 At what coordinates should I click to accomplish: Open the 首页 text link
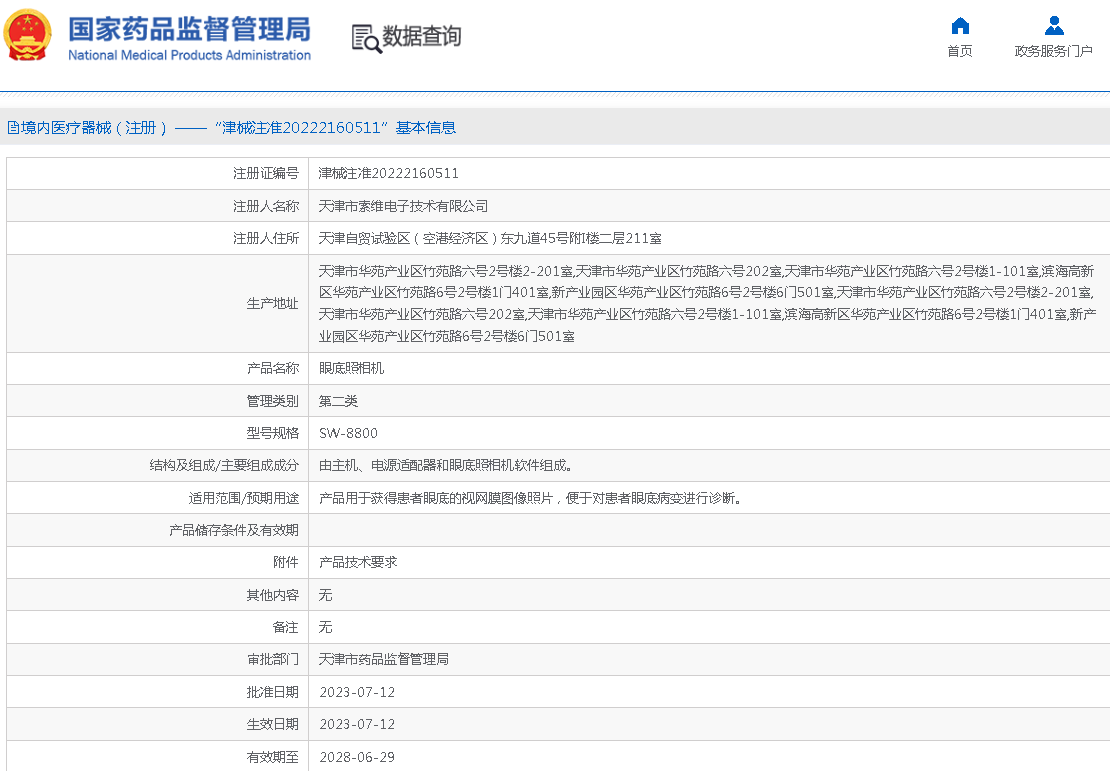[960, 52]
